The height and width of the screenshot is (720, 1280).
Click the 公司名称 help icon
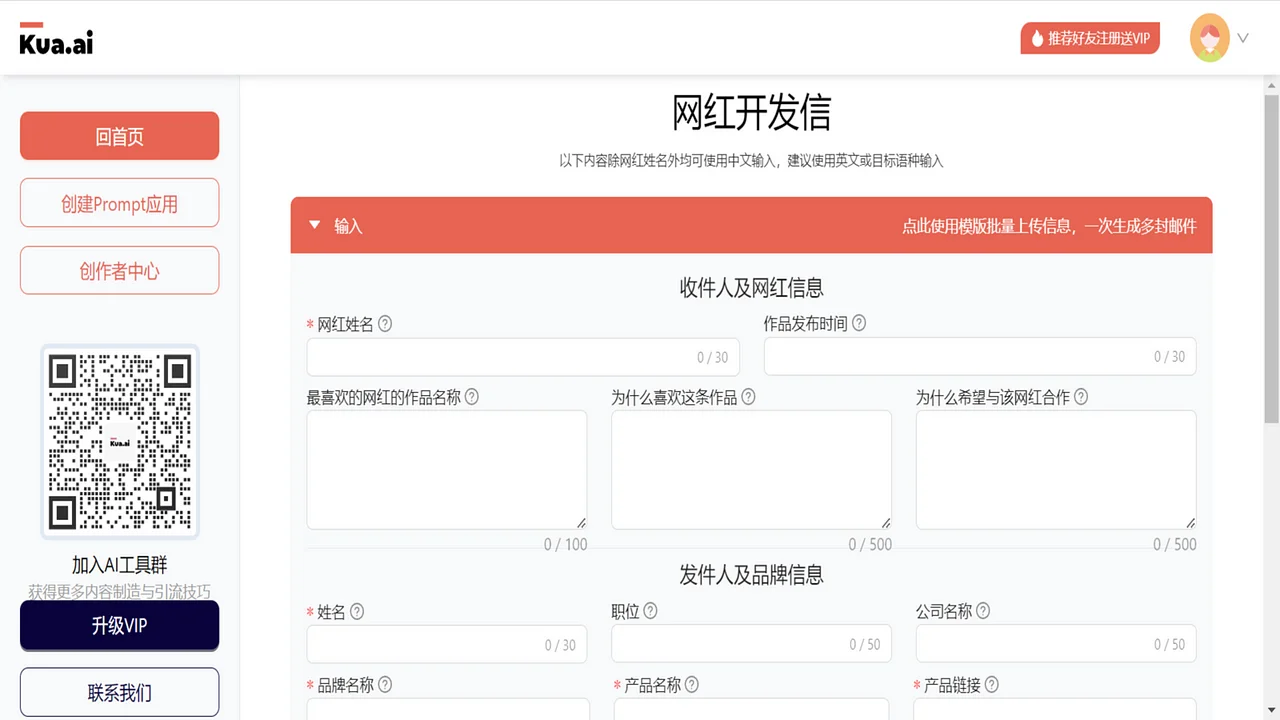983,611
